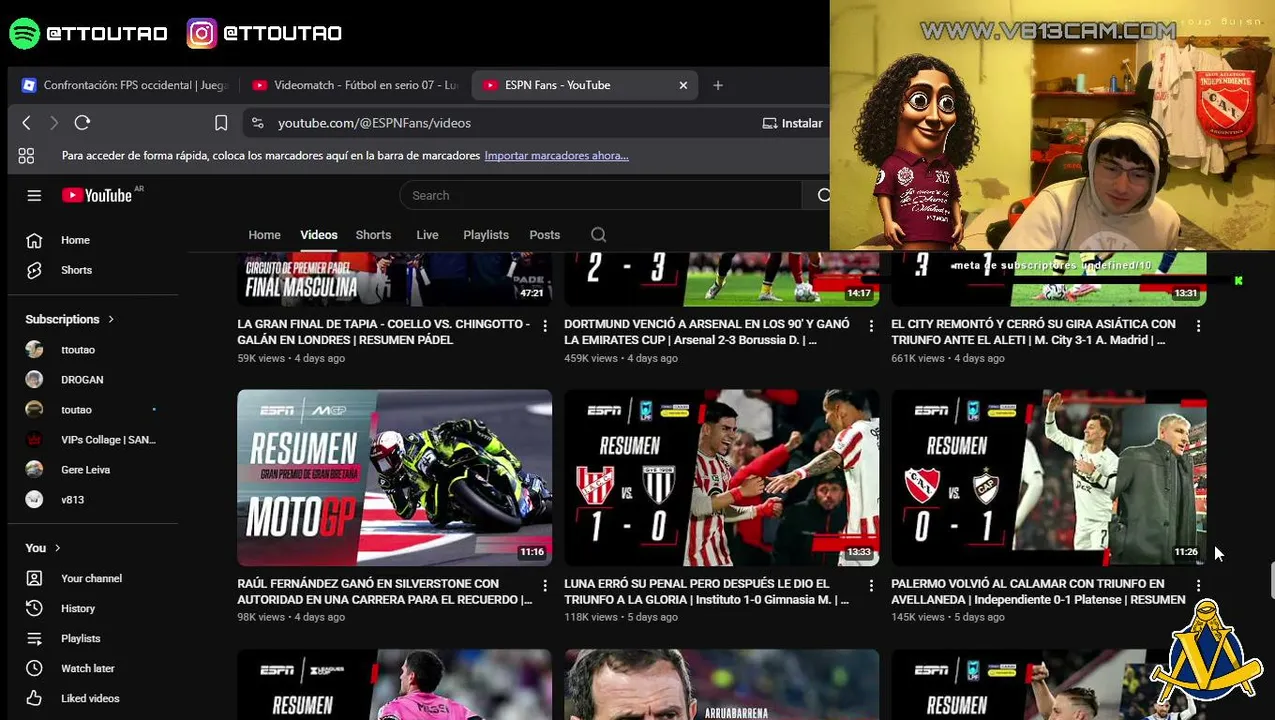Open La gran final de Tapia title

click(x=384, y=332)
